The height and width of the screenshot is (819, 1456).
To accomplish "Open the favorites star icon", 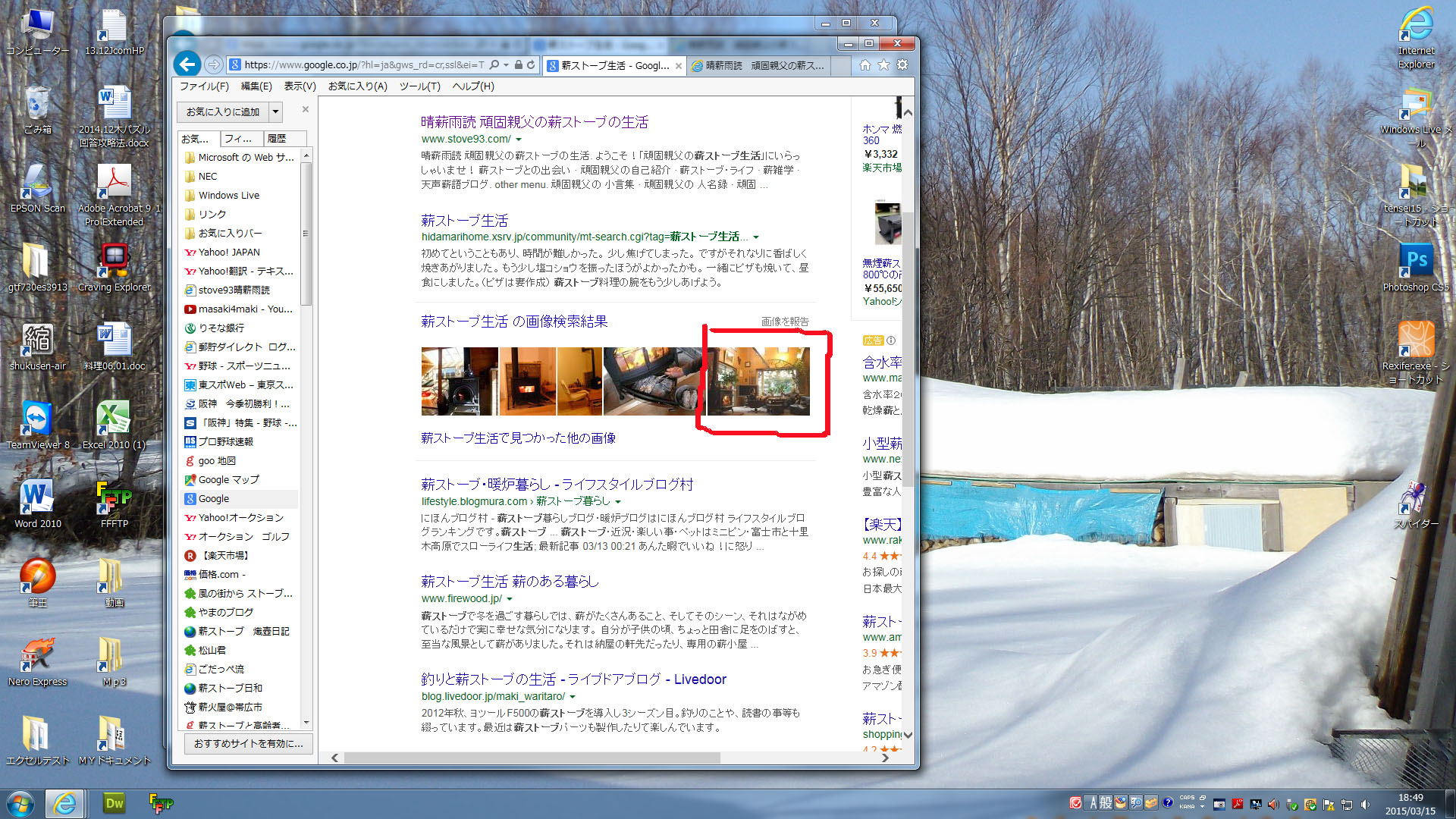I will [x=883, y=65].
